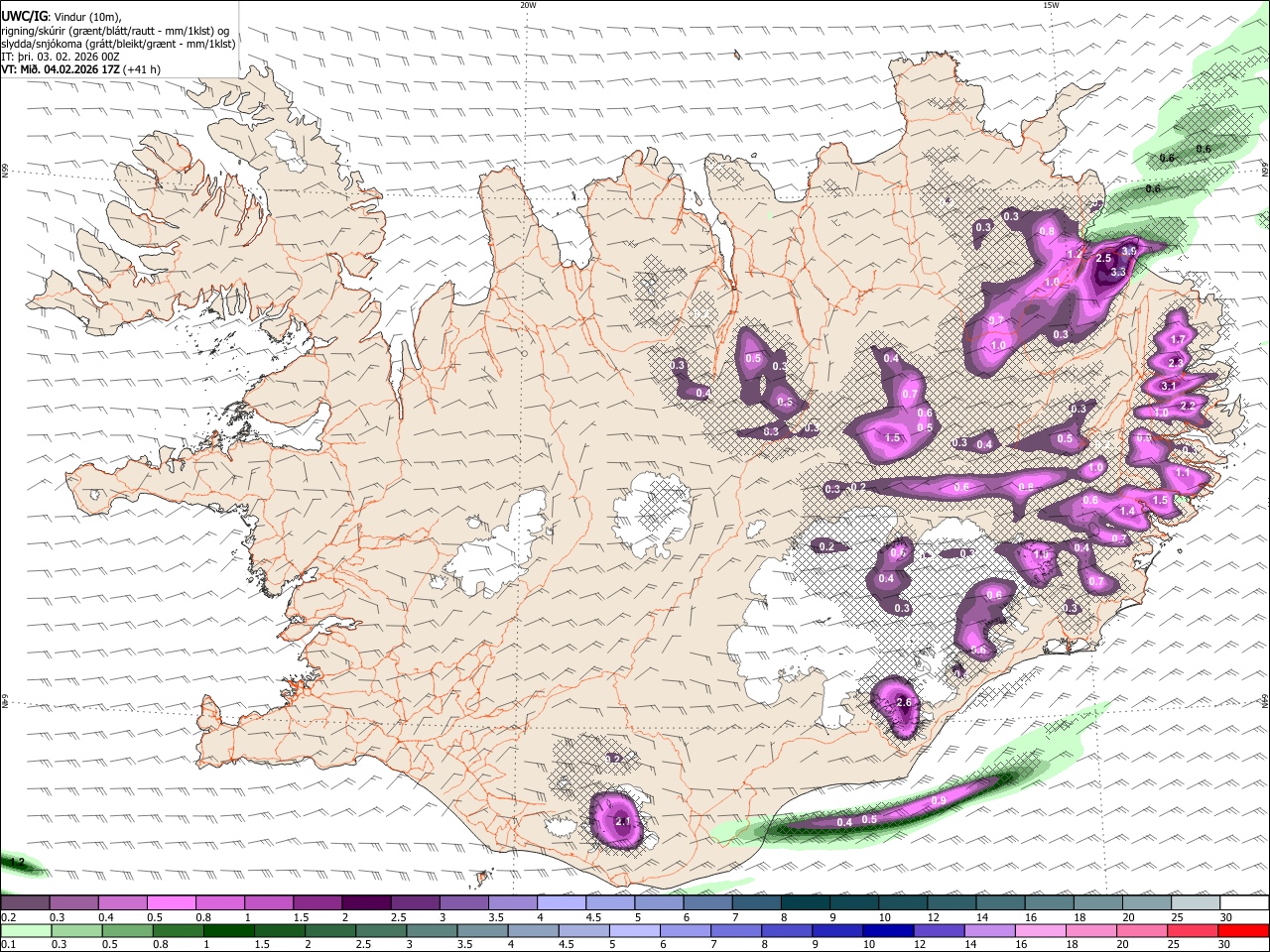Pick dark purple snow swatch between 2 and 2.5
Screen dimensions: 1270x952
point(366,902)
